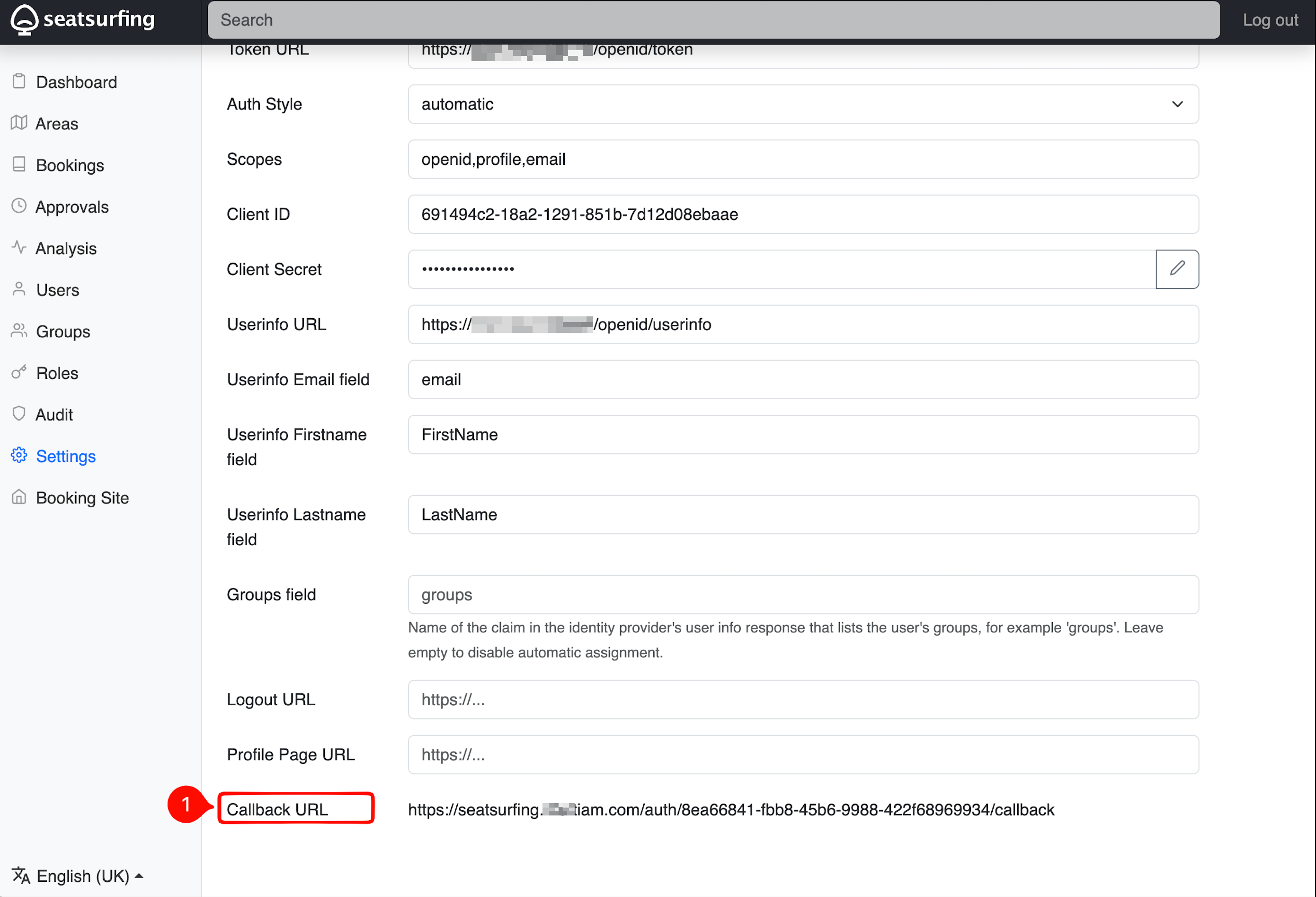Click the Bookings book icon
The height and width of the screenshot is (897, 1316).
click(x=19, y=165)
